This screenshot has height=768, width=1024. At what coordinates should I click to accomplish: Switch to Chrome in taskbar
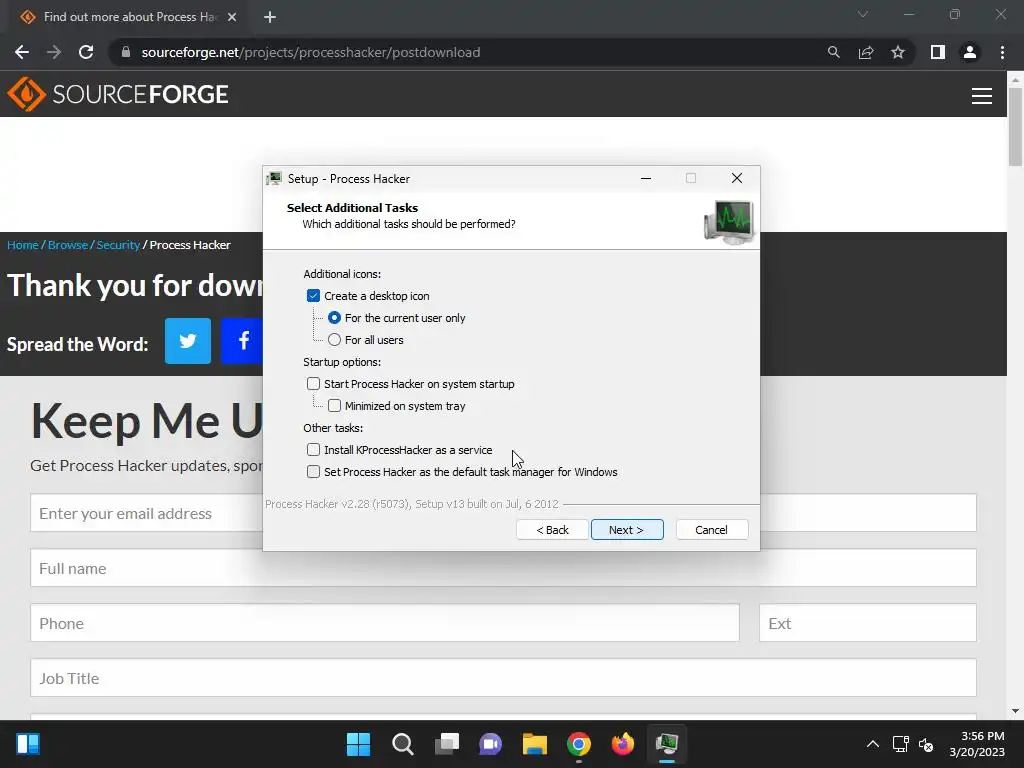pos(579,744)
